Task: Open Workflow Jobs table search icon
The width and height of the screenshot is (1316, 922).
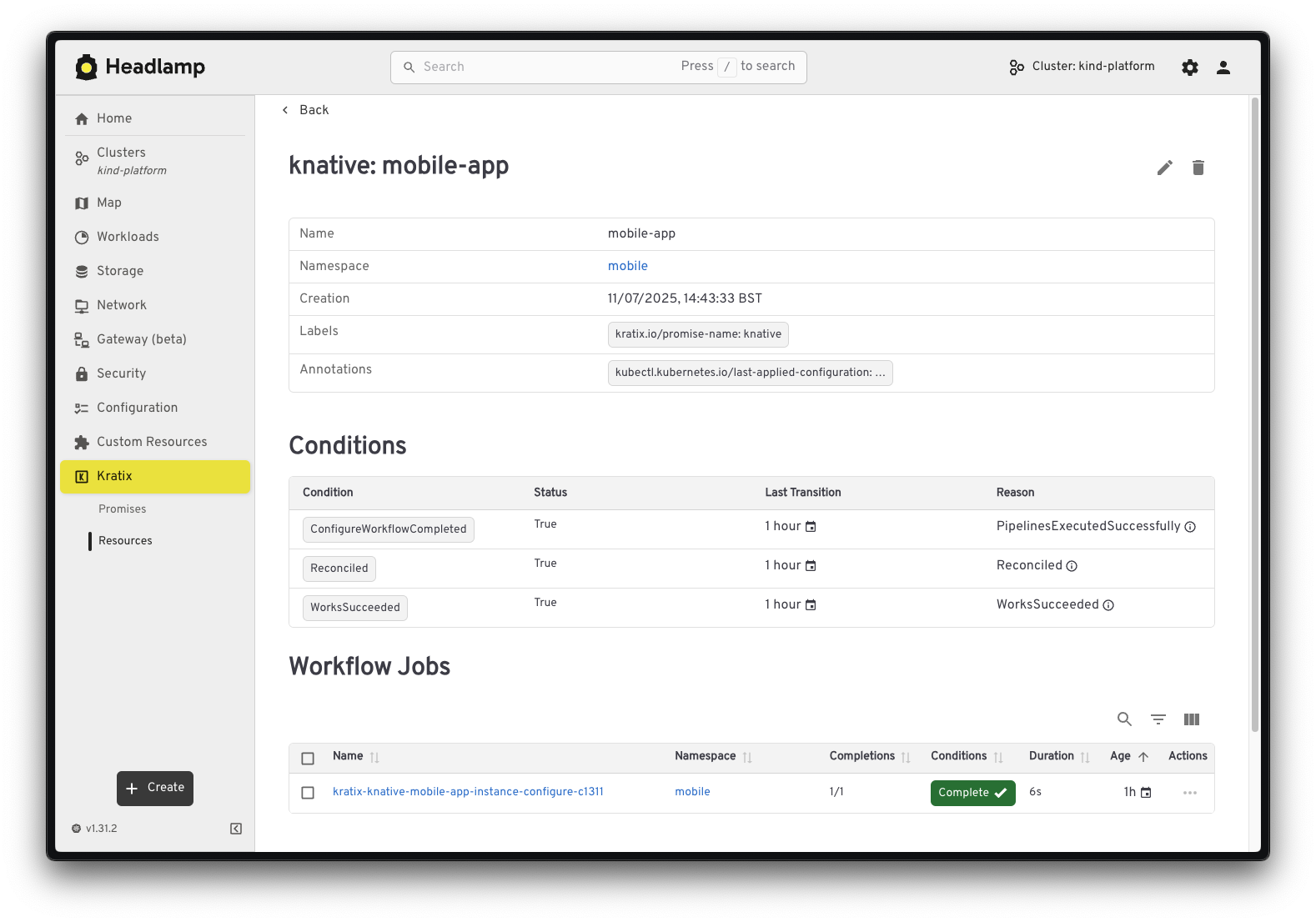Action: pos(1125,719)
